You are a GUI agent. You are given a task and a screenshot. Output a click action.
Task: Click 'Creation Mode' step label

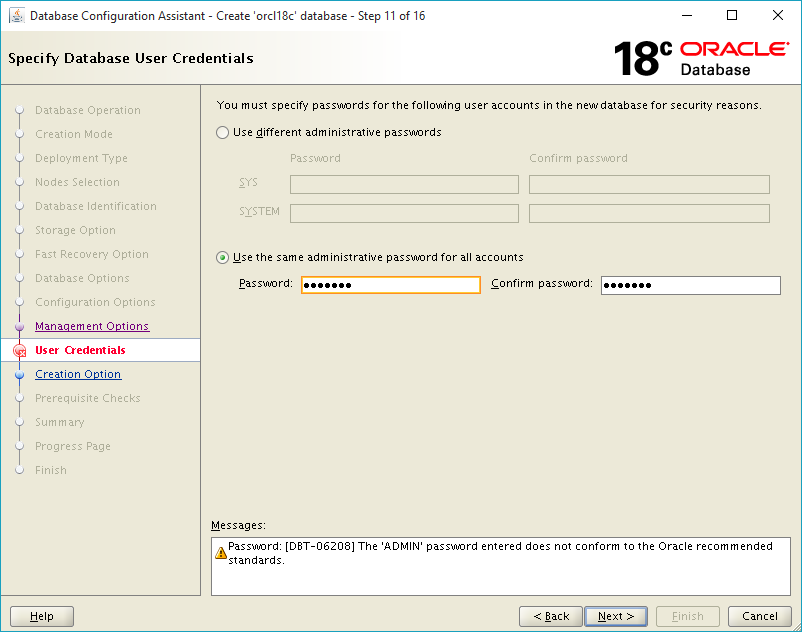pos(74,134)
